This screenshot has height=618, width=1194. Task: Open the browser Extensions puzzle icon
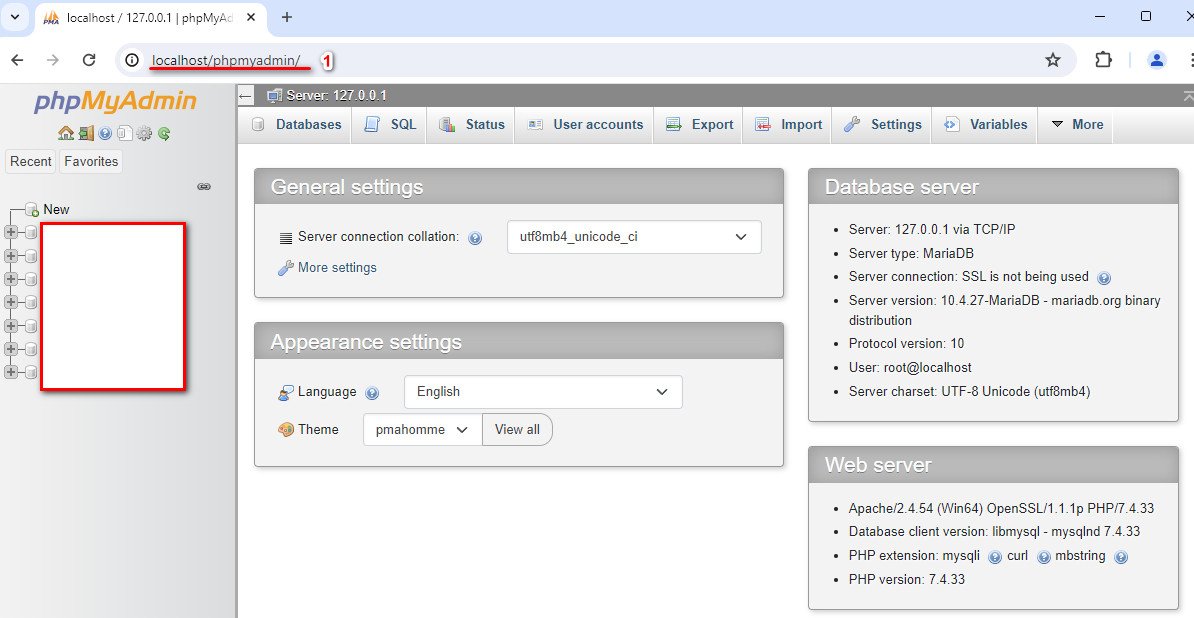click(1103, 60)
